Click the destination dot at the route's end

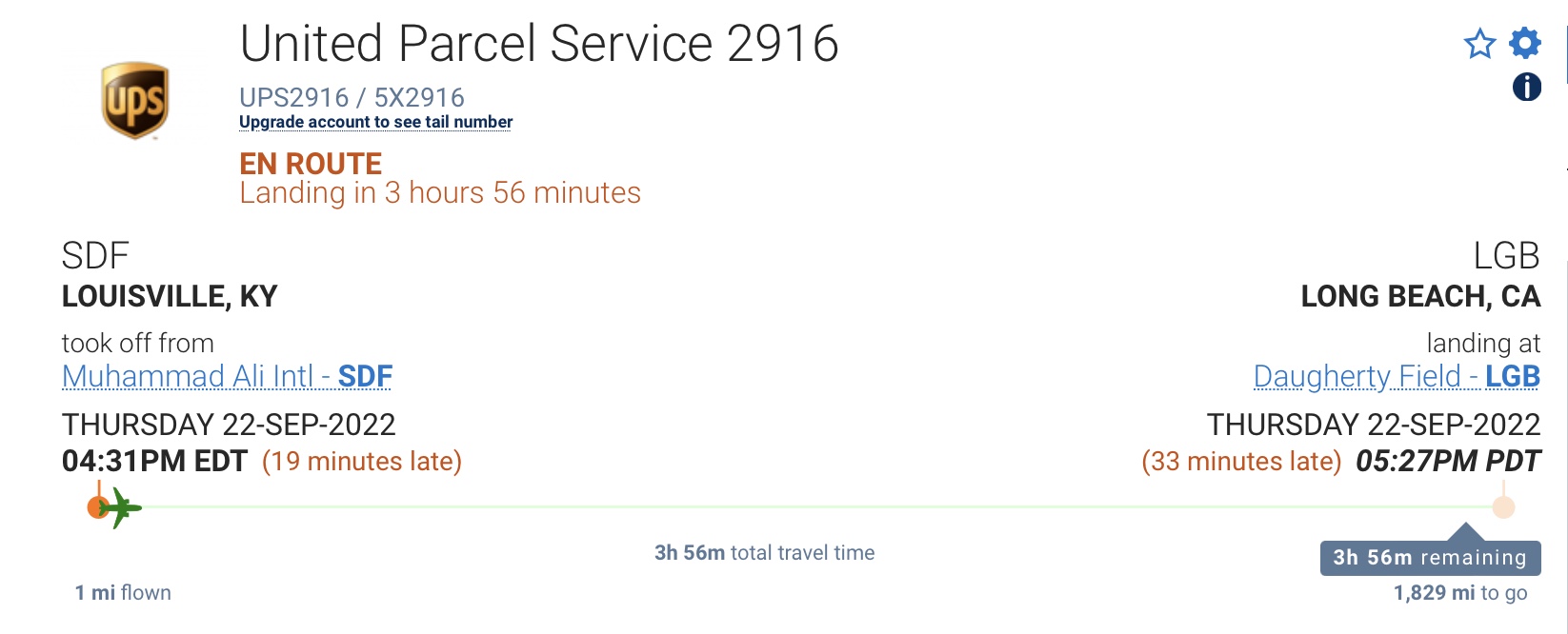tap(1503, 507)
